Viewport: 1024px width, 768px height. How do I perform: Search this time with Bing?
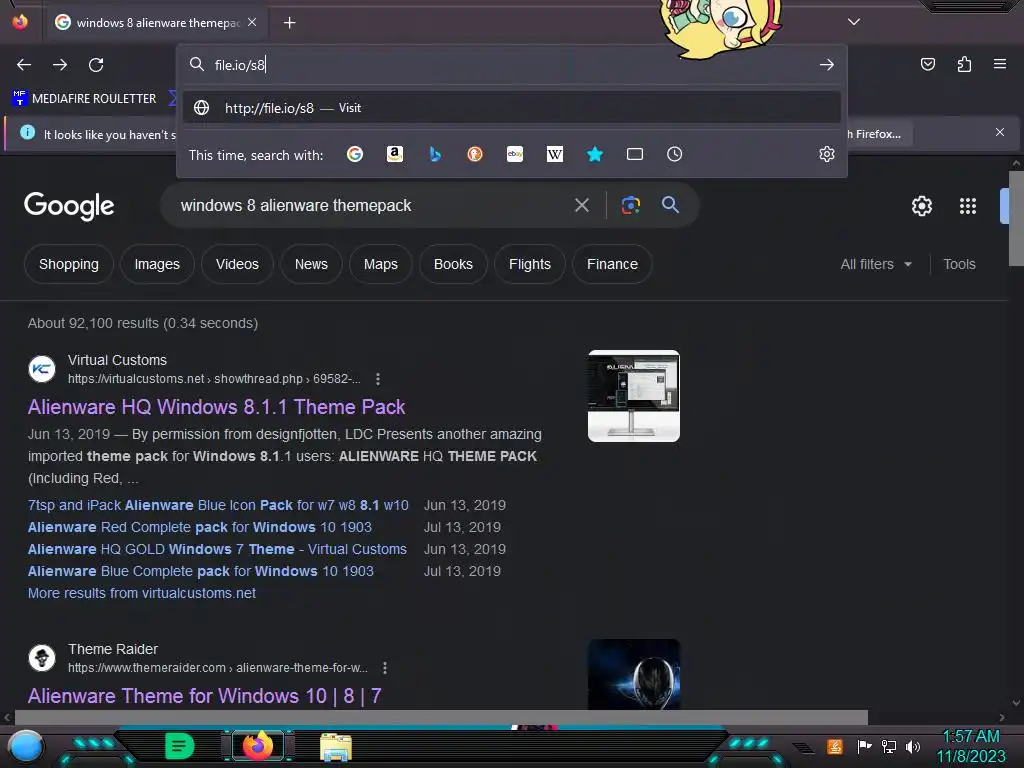tap(435, 154)
